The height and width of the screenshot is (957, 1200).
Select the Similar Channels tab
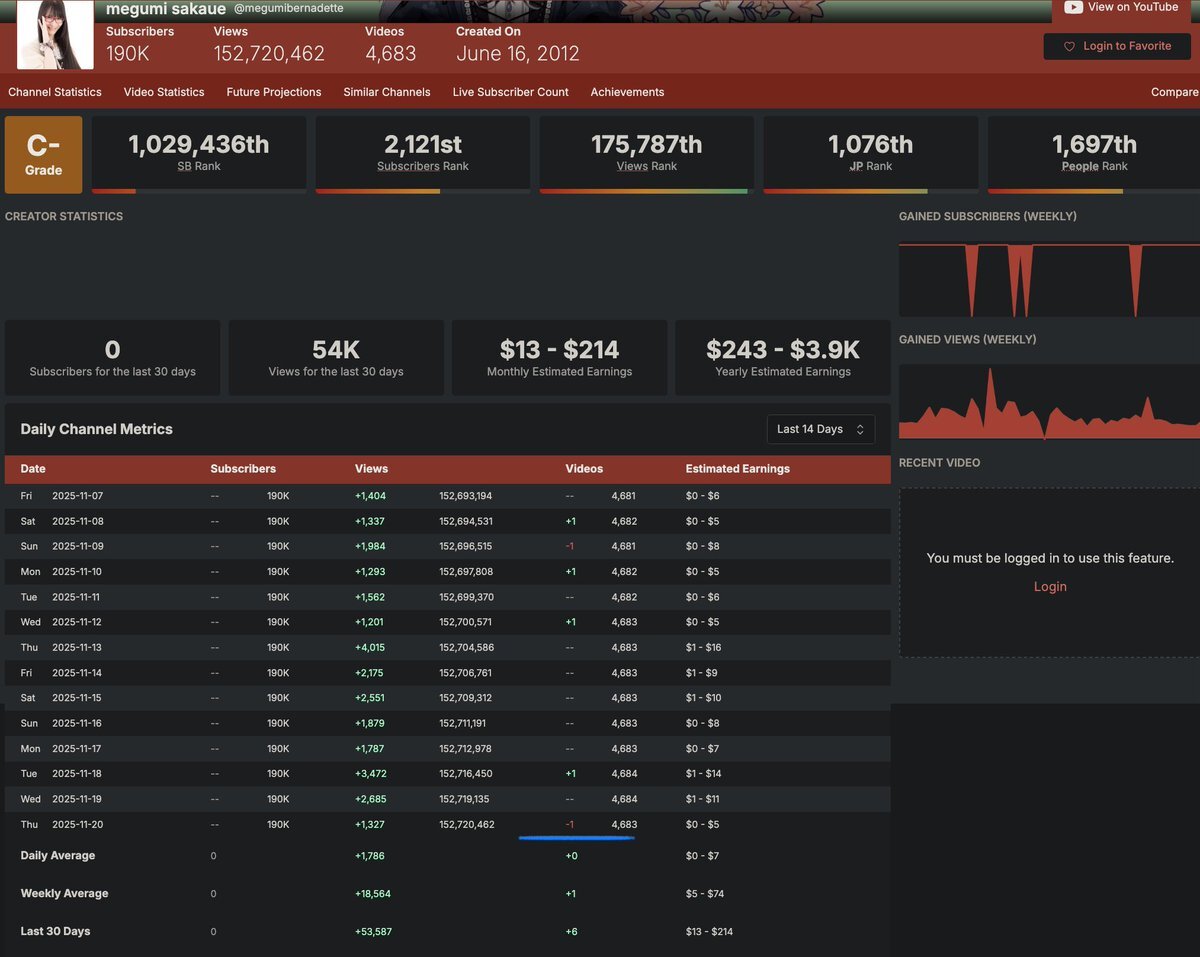click(387, 92)
